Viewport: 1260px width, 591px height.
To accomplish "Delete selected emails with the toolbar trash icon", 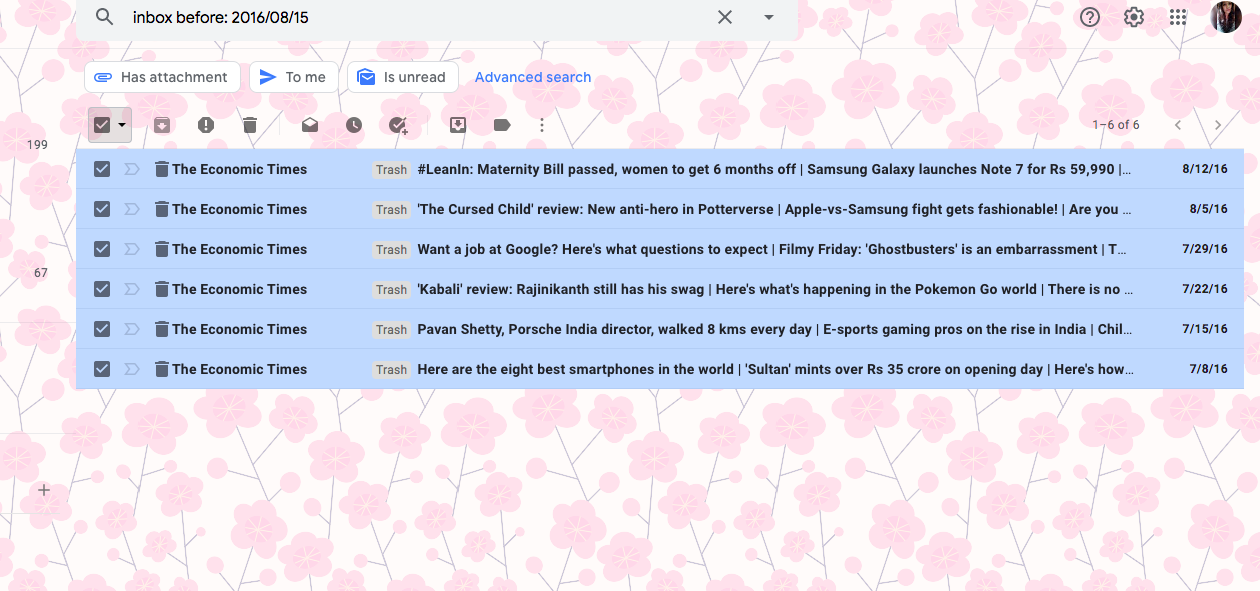I will click(x=250, y=125).
